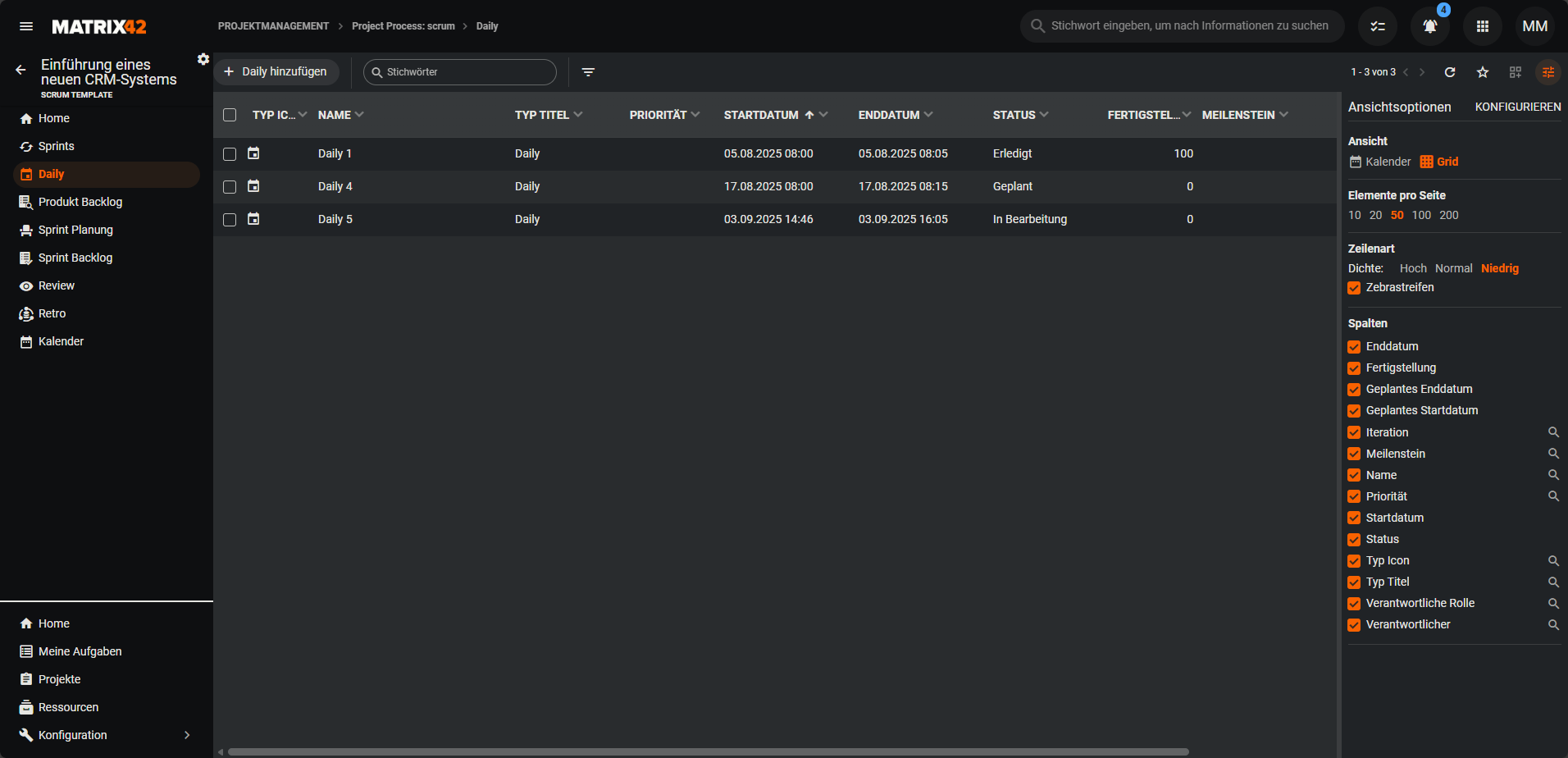Disable the Zebrastreifen checkbox
Screen dimensions: 1568x758
[x=1354, y=288]
